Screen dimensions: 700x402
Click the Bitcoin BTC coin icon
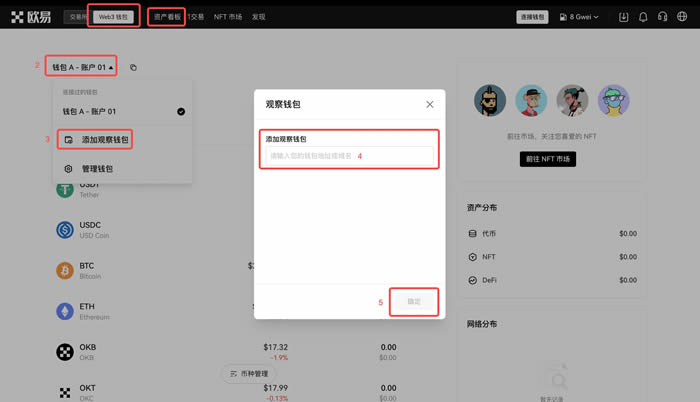(65, 271)
